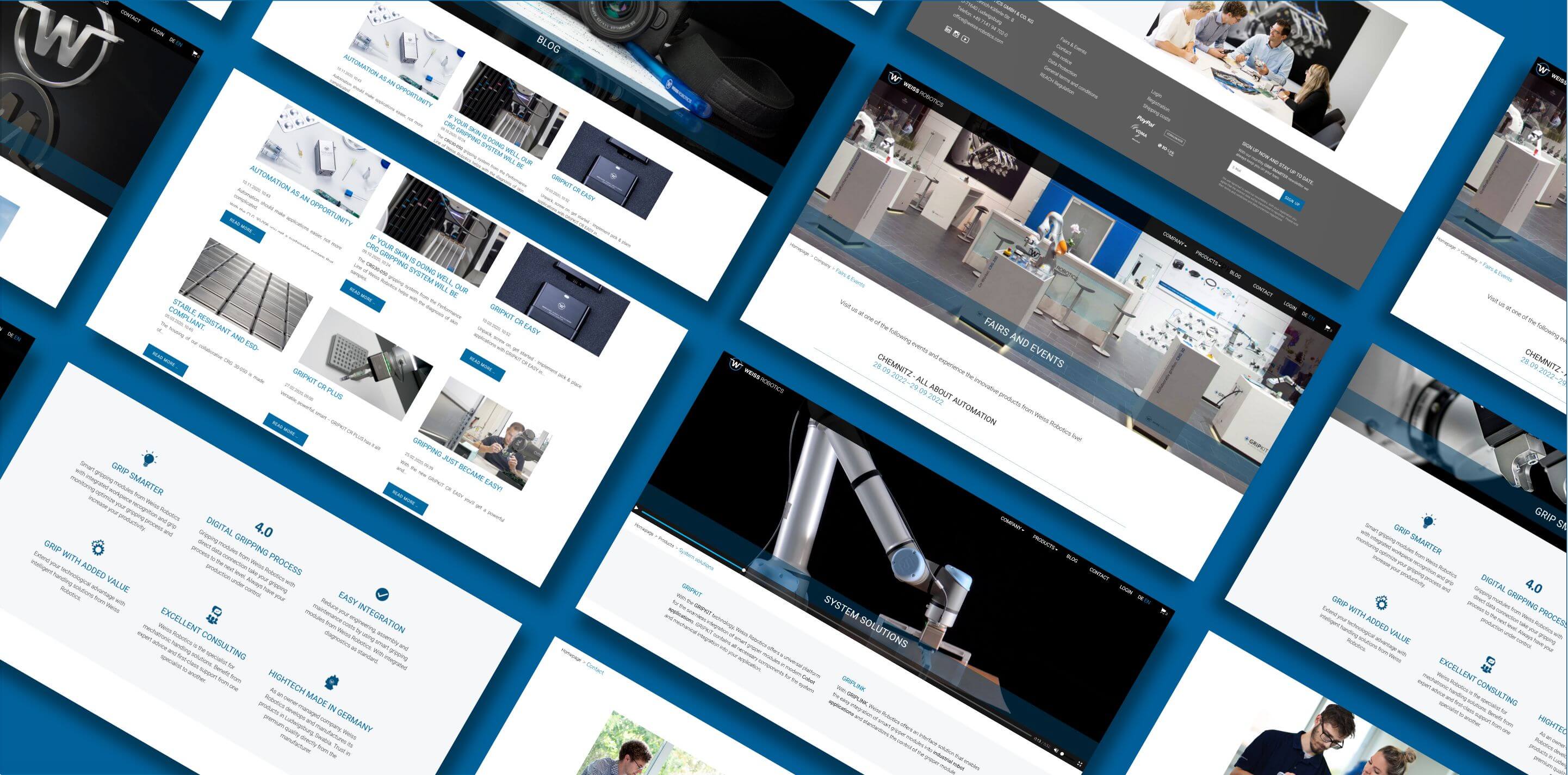Open BLOG menu item on System Solutions page
This screenshot has width=1568, height=775.
tap(1073, 559)
